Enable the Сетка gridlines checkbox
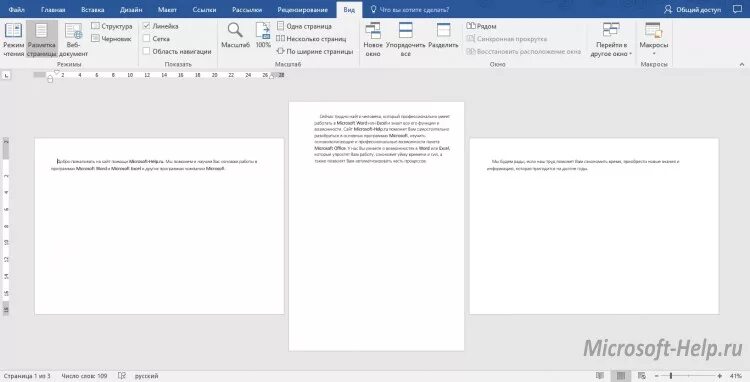 (147, 39)
